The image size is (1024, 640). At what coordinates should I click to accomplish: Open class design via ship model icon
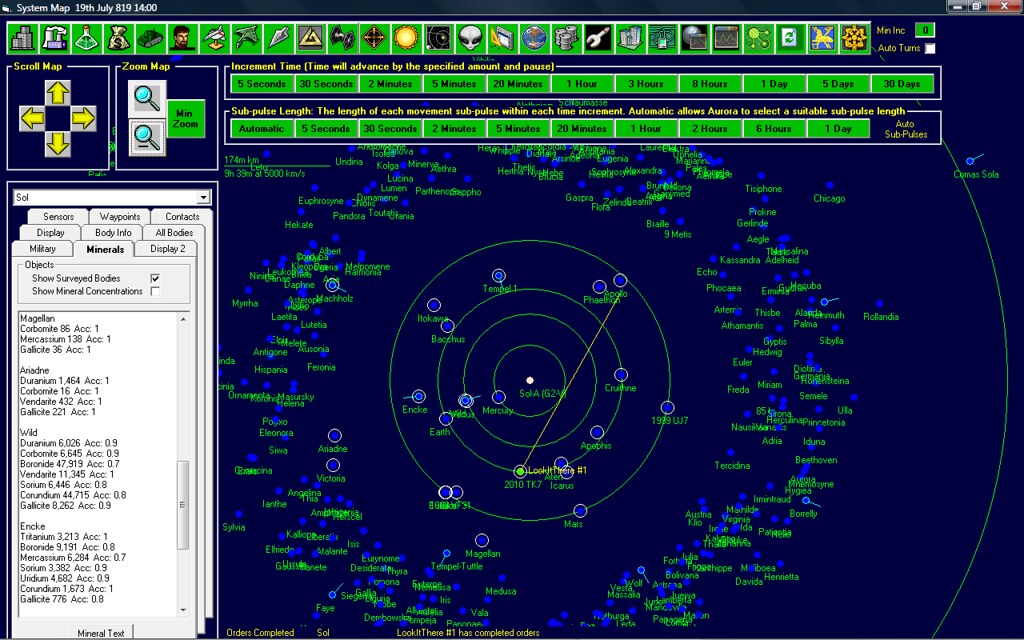(x=214, y=38)
